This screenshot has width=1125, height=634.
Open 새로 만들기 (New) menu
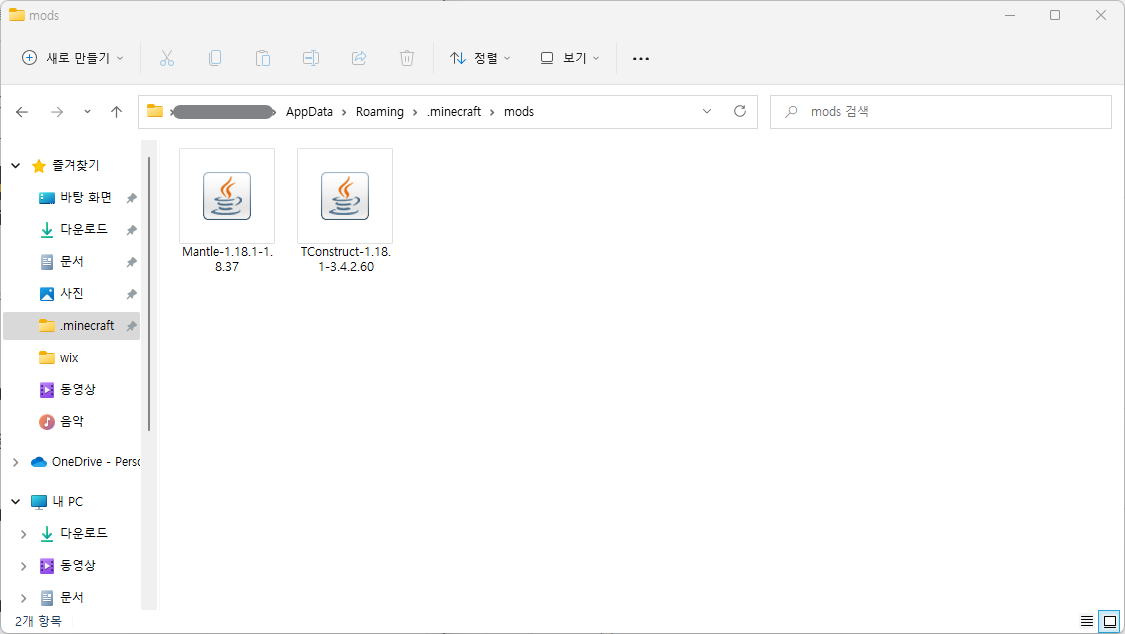click(x=72, y=58)
